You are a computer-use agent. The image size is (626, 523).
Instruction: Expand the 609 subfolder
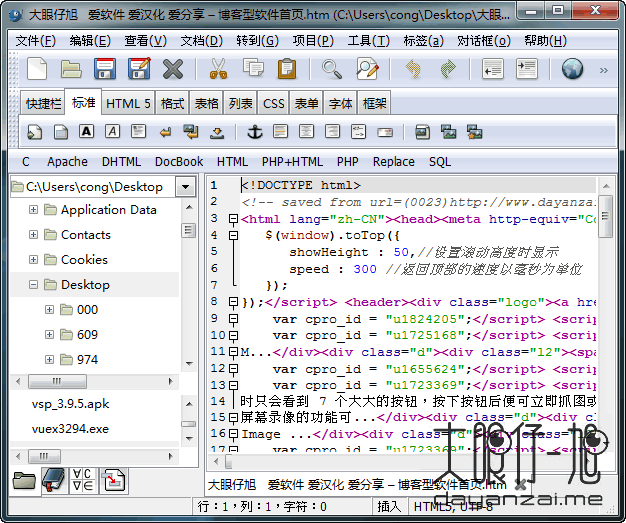49,334
